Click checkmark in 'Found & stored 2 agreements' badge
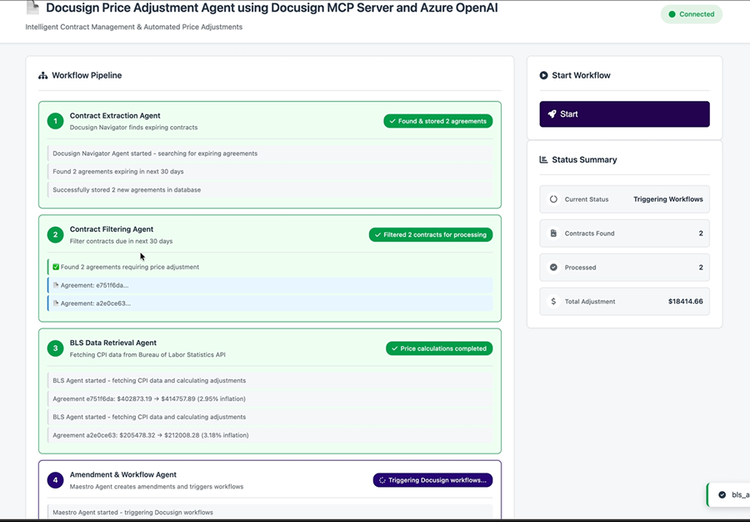This screenshot has height=522, width=750. coord(392,121)
